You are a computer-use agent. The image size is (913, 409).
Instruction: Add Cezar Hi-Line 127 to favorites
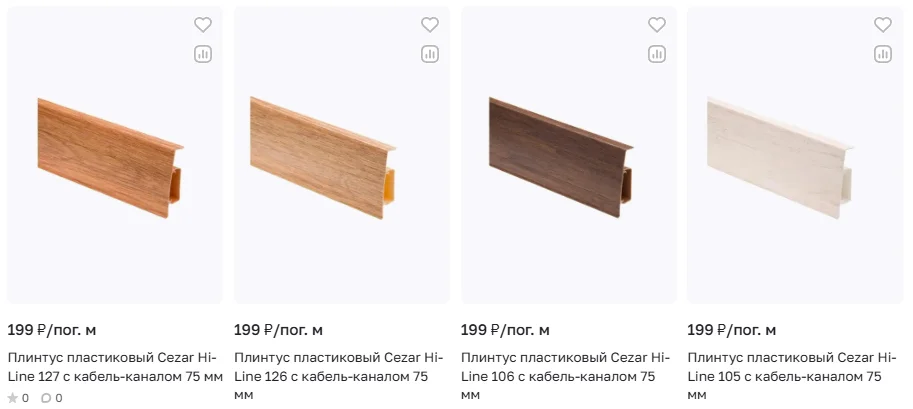pyautogui.click(x=203, y=25)
